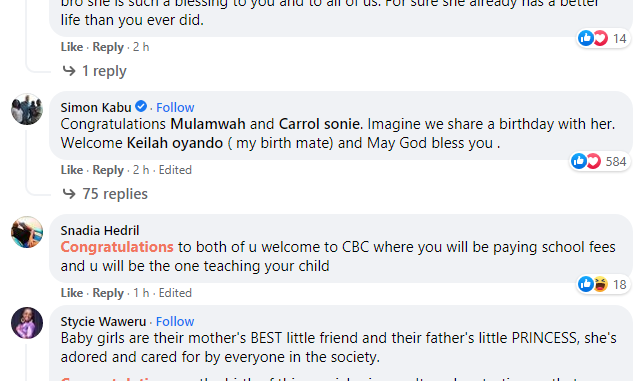Open Simon Kabu's profile picture

click(27, 109)
